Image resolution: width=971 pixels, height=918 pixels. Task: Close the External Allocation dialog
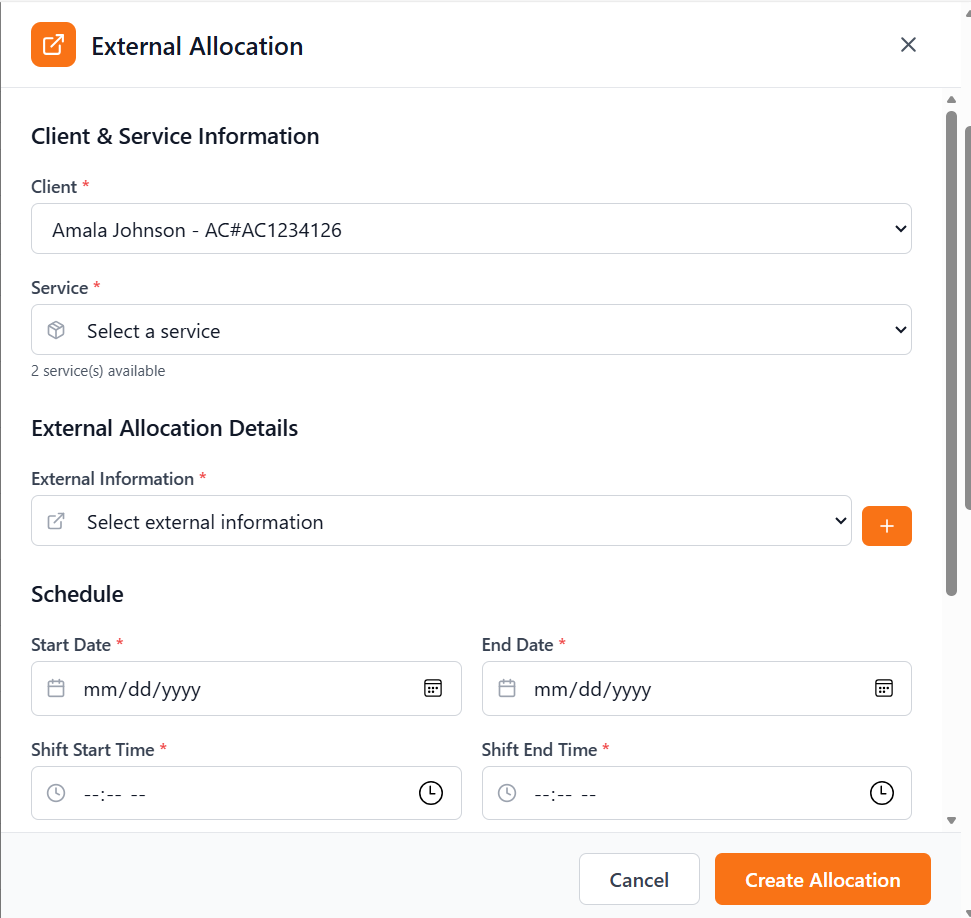pyautogui.click(x=908, y=45)
